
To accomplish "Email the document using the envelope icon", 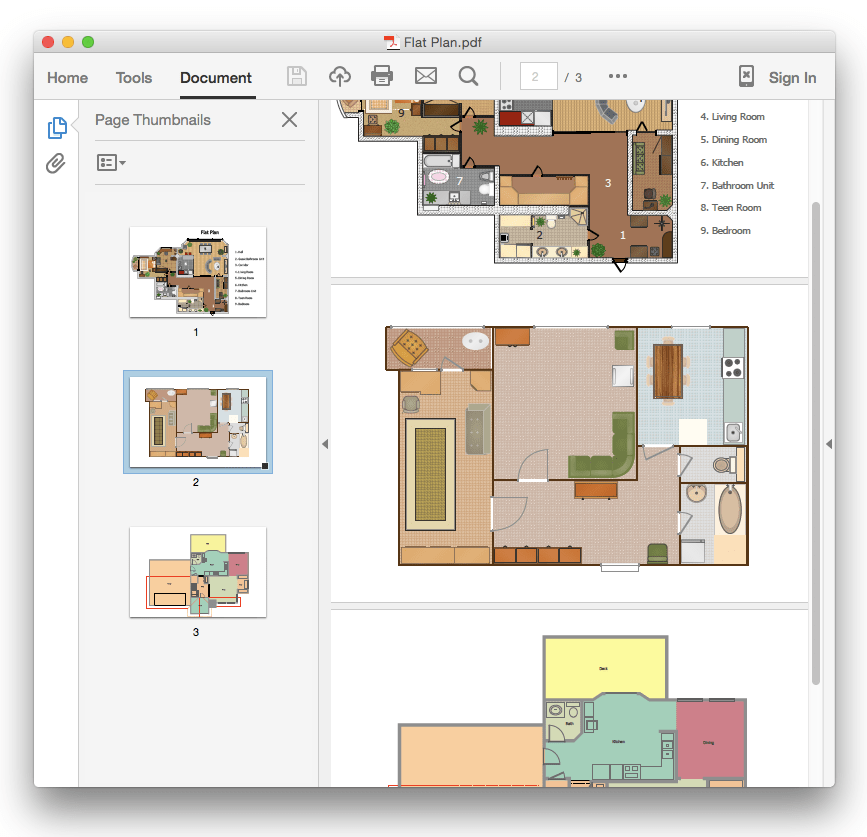I will (425, 76).
